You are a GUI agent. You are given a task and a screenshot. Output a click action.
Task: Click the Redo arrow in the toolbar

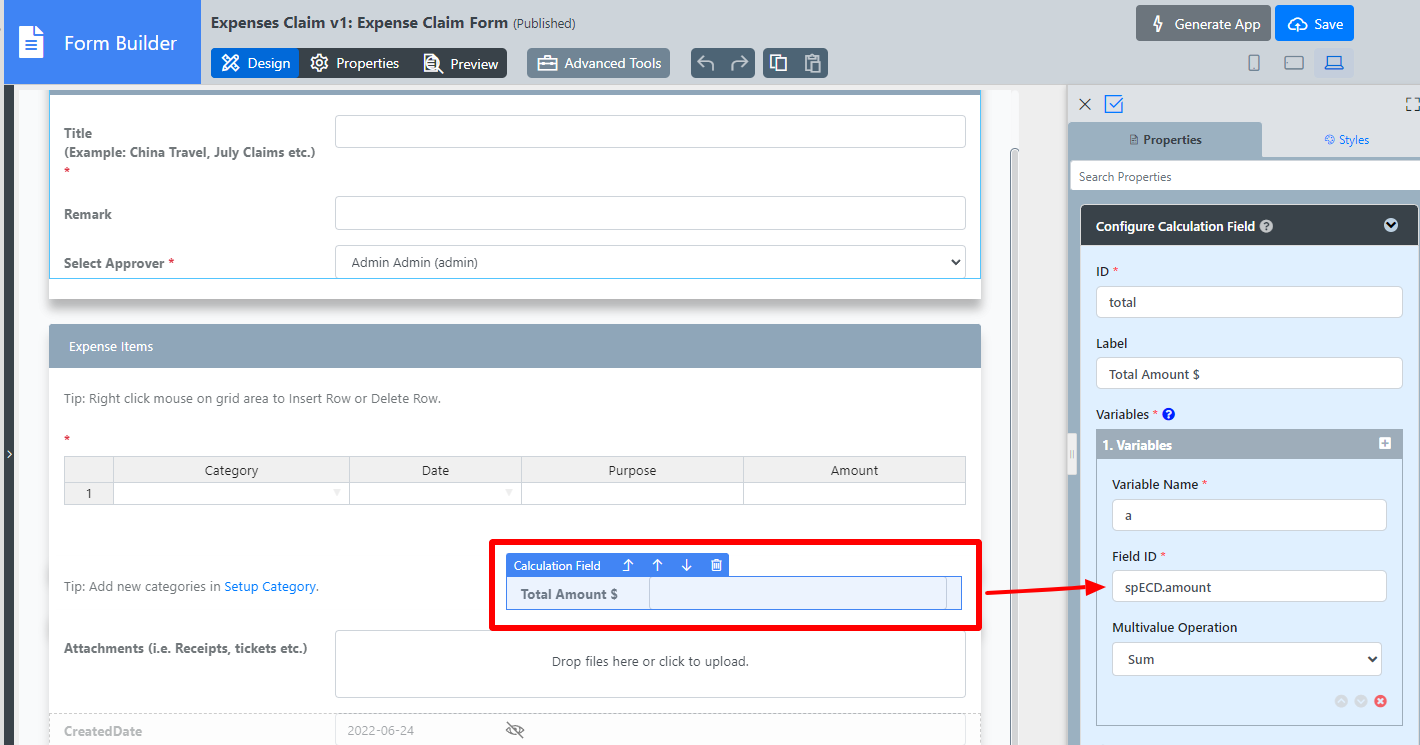click(739, 63)
